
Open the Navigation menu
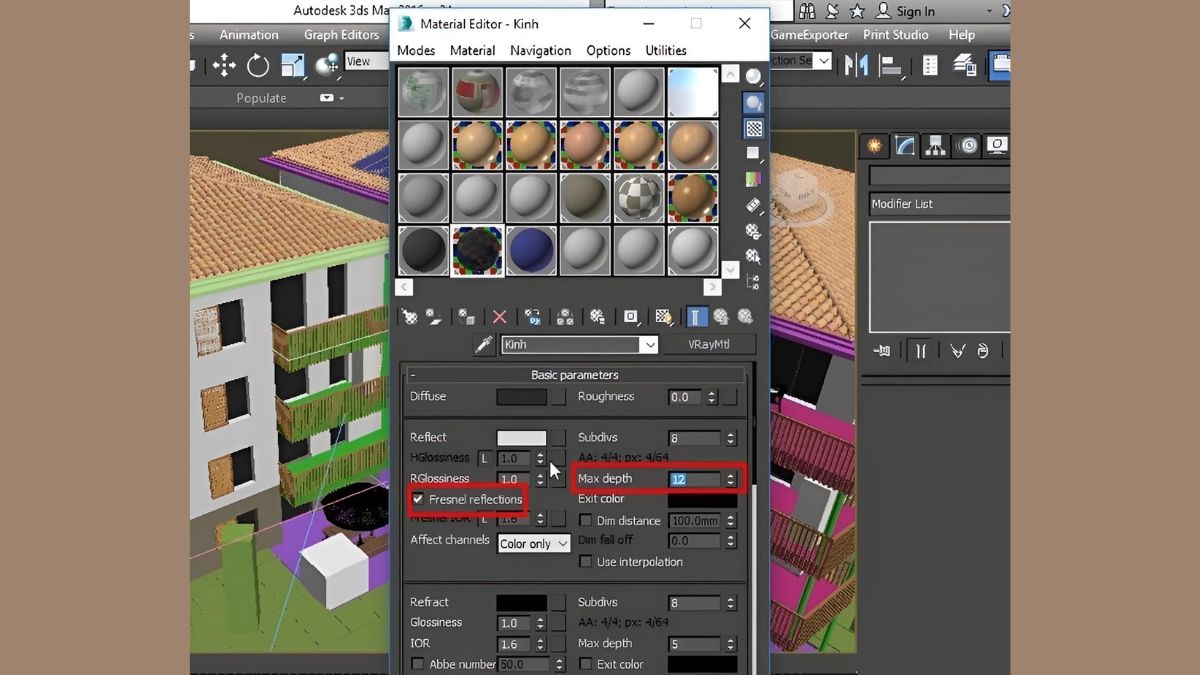[x=540, y=50]
